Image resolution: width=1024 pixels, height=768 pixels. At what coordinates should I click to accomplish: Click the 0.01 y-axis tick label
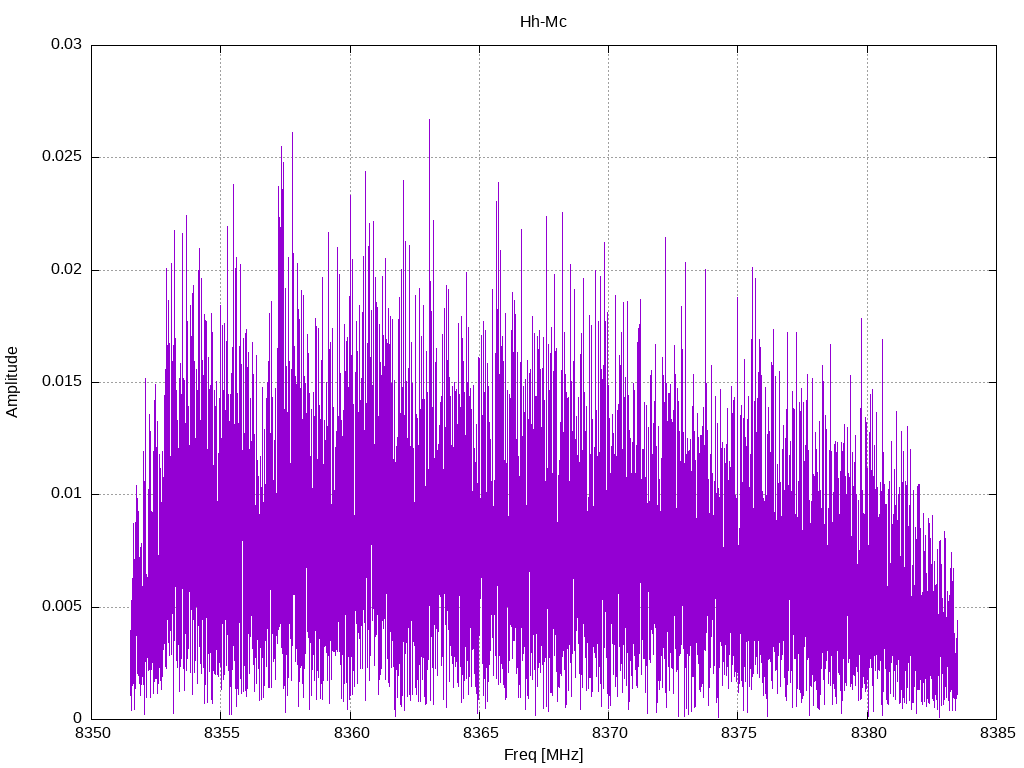pos(67,494)
